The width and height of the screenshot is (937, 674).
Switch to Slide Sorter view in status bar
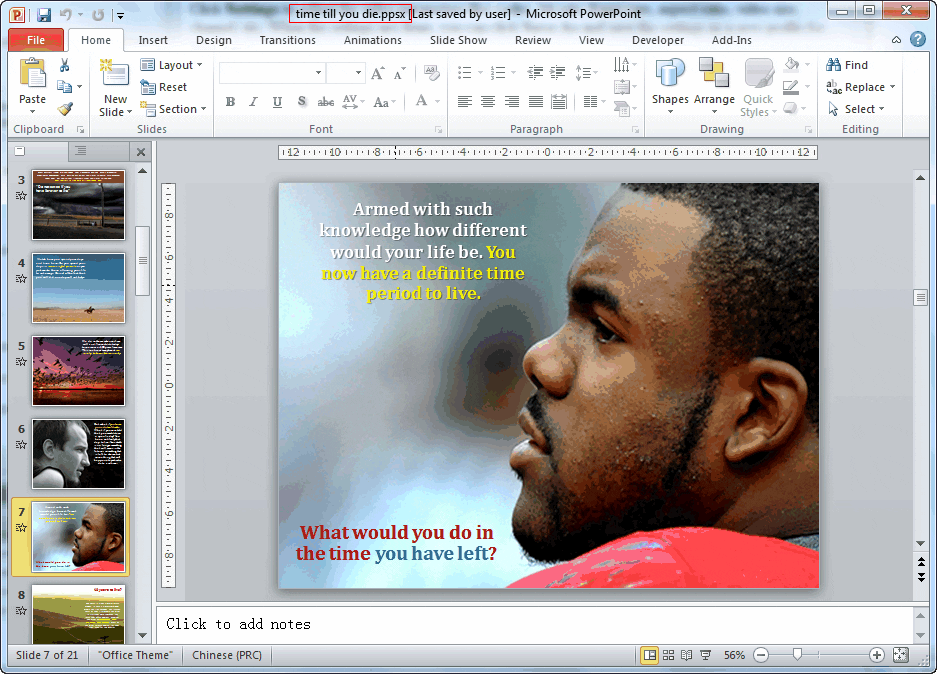click(x=668, y=655)
